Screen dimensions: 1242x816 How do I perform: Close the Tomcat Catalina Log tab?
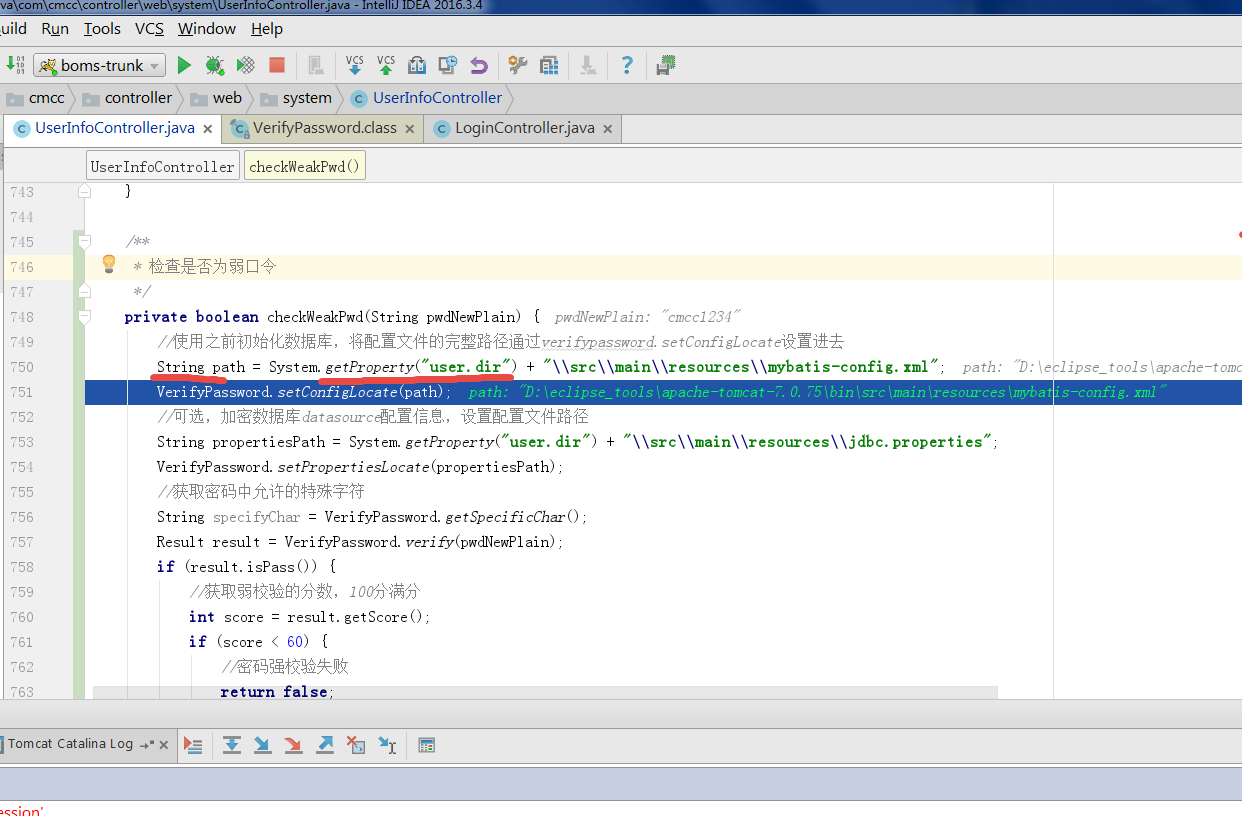pyautogui.click(x=162, y=745)
